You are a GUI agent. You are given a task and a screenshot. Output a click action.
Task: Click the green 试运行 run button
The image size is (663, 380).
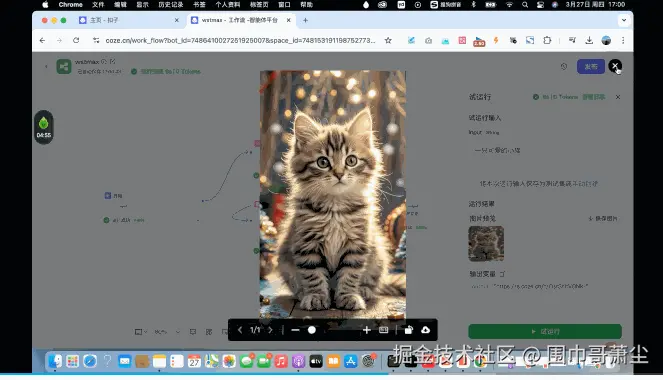tap(545, 331)
